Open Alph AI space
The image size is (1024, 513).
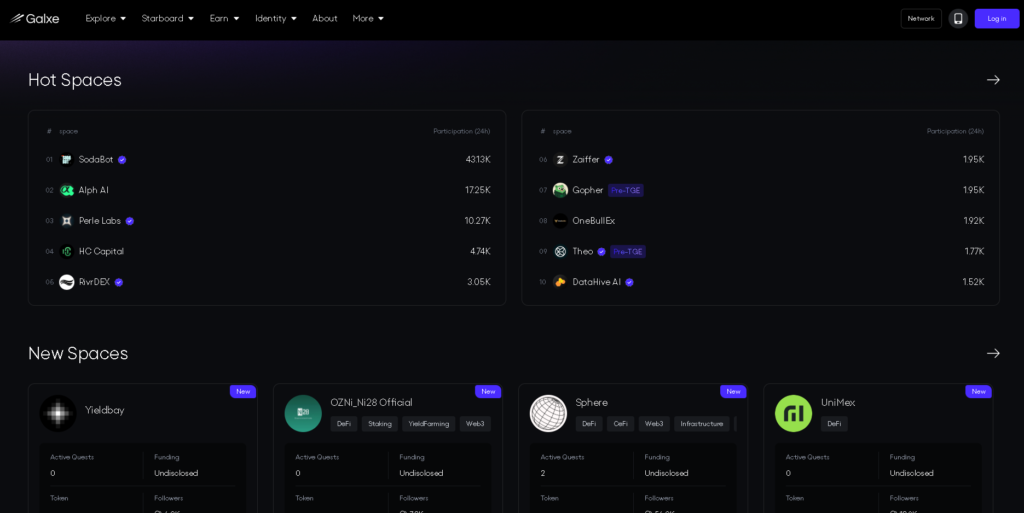pos(93,190)
